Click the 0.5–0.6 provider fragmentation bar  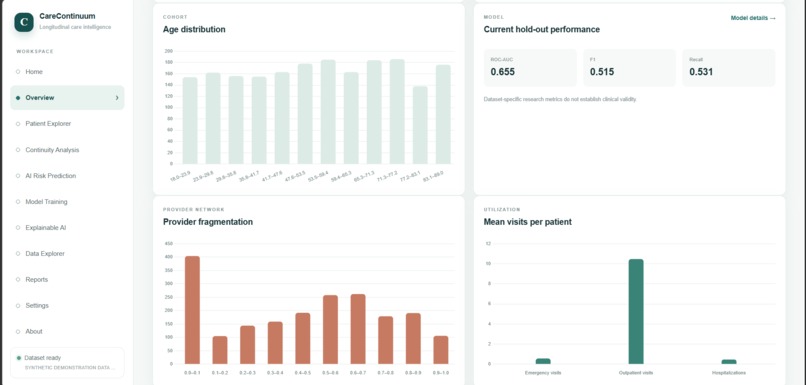331,329
